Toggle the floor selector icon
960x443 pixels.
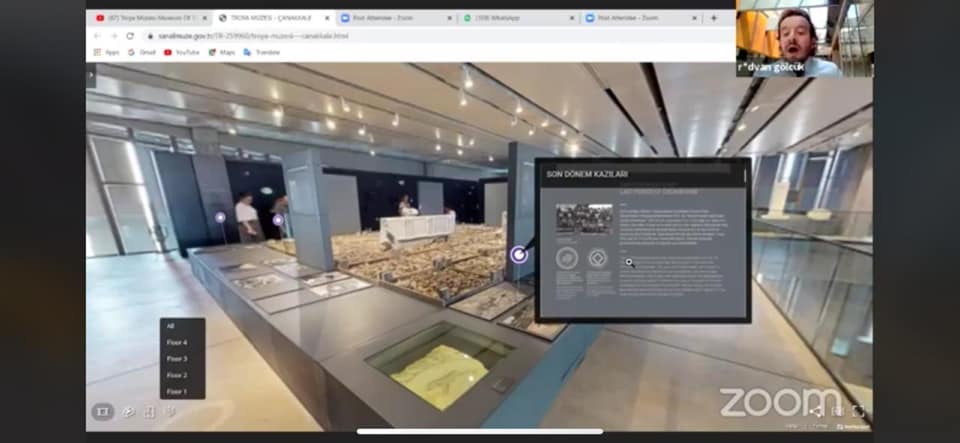pos(171,411)
